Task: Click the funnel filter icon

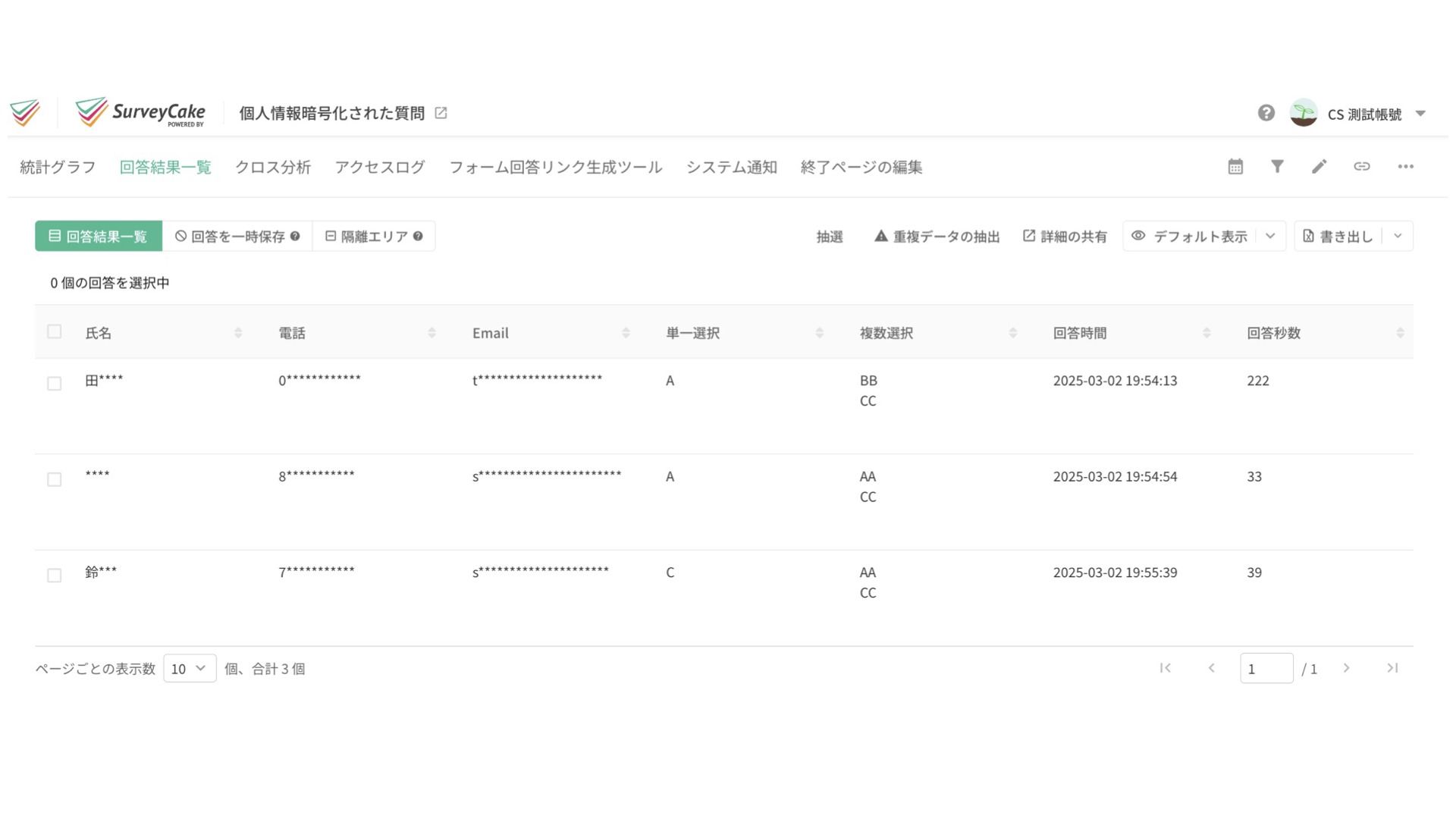Action: (1277, 166)
